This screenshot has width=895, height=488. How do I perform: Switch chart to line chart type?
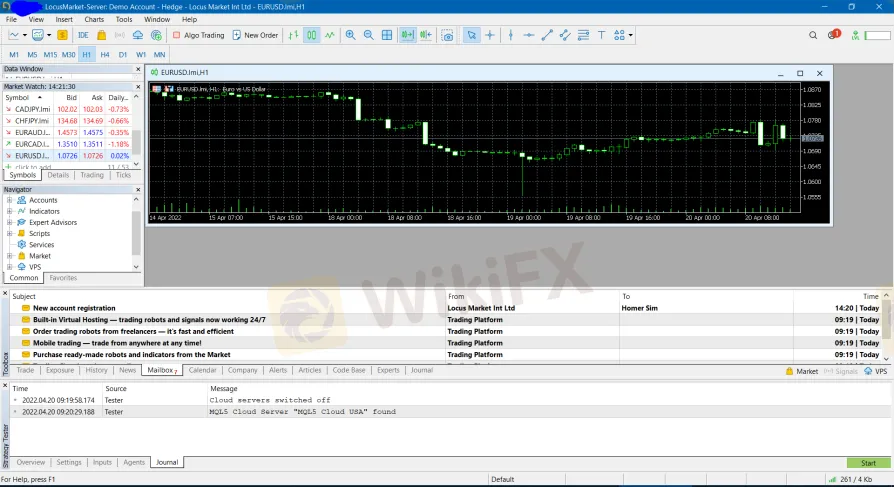[x=330, y=35]
